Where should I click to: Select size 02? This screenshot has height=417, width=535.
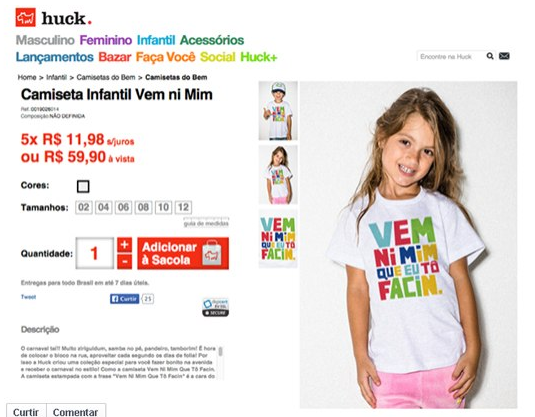point(84,207)
